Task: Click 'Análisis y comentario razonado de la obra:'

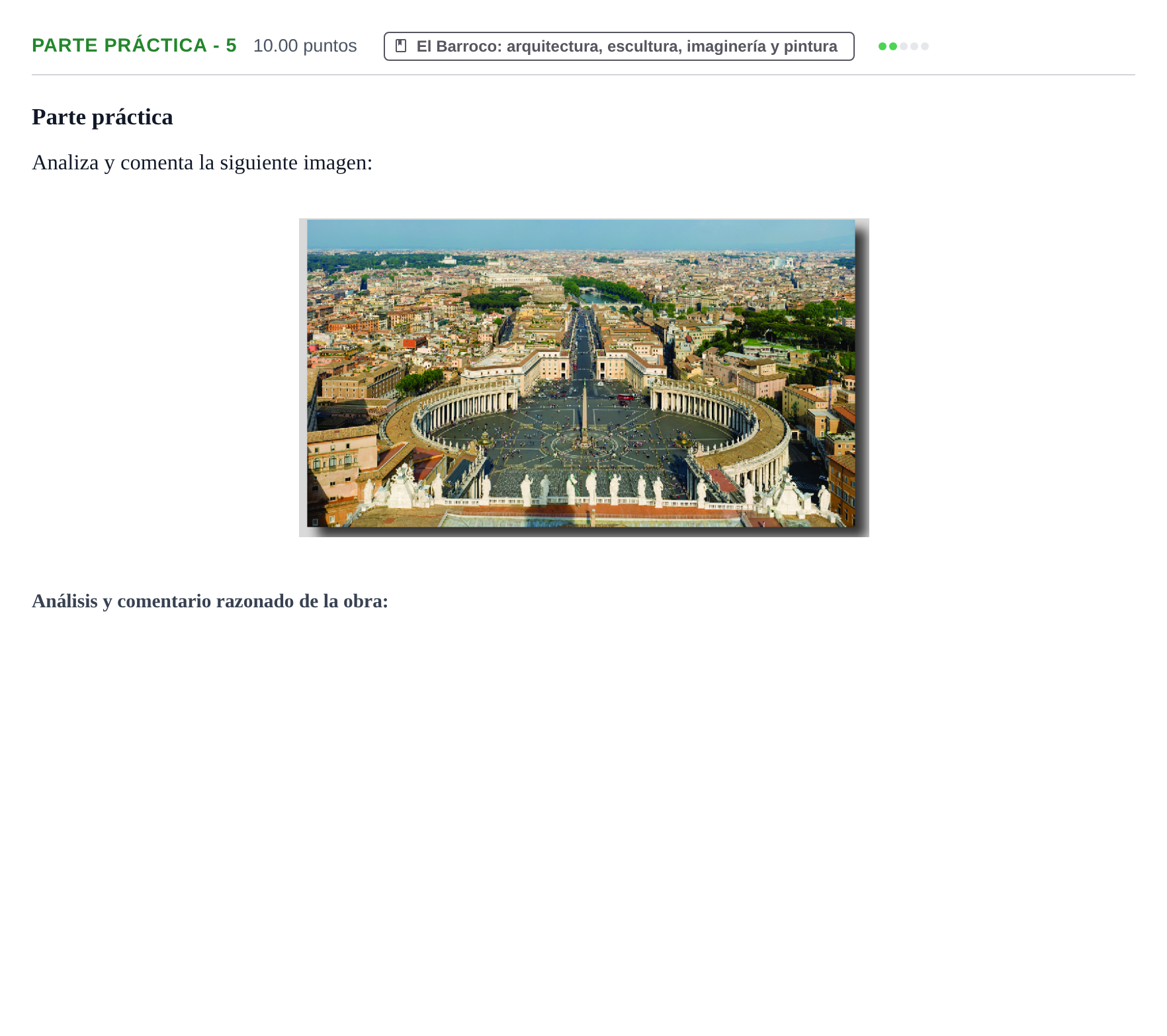Action: coord(210,601)
